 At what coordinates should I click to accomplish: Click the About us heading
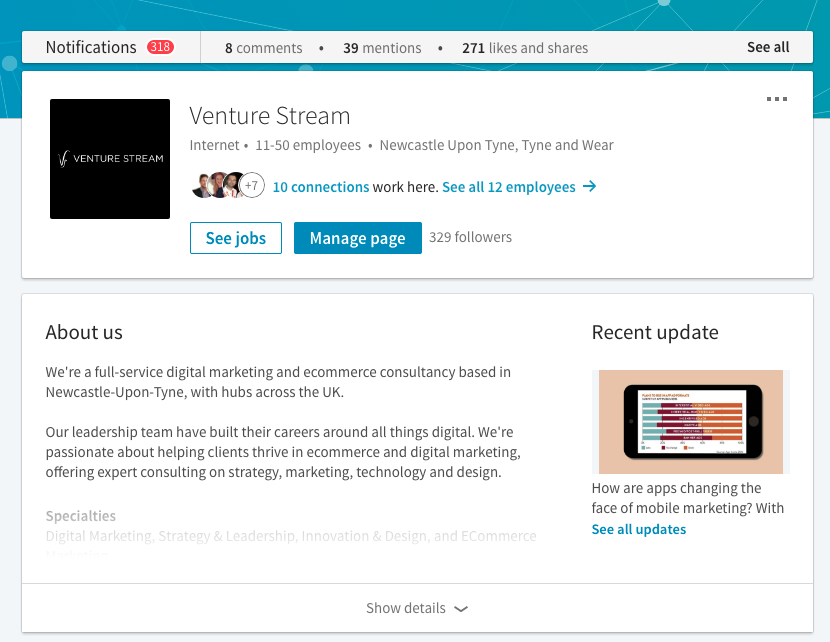pos(84,332)
